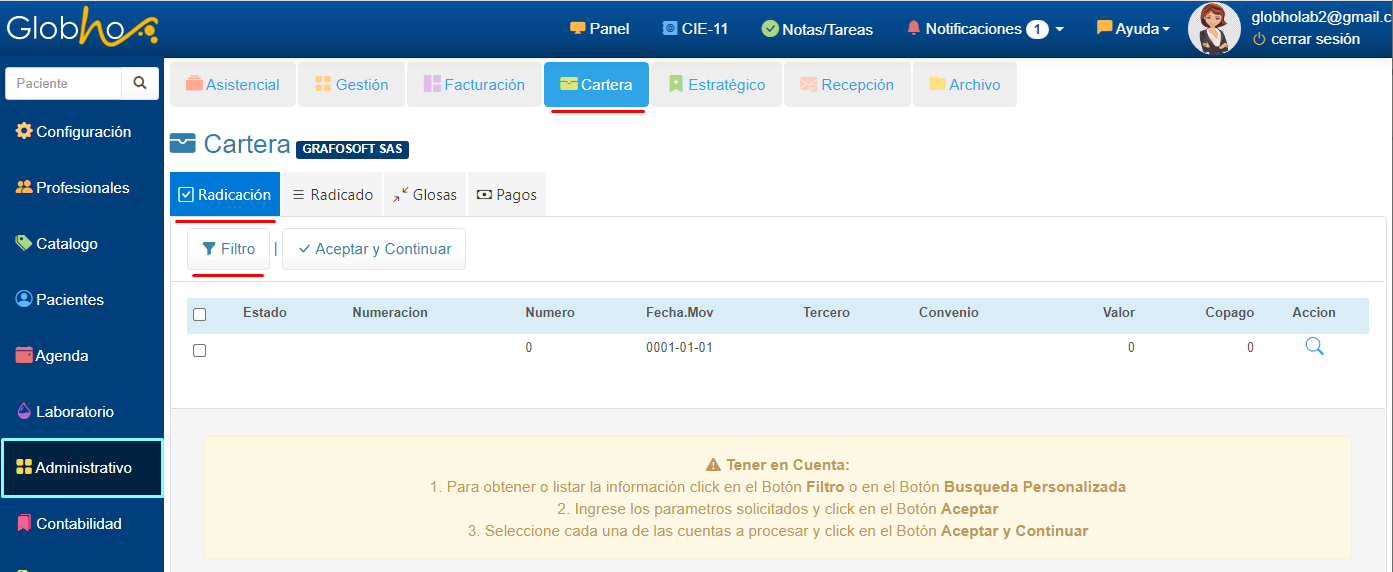
Task: Check the select-all checkbox in table header
Action: [x=200, y=314]
